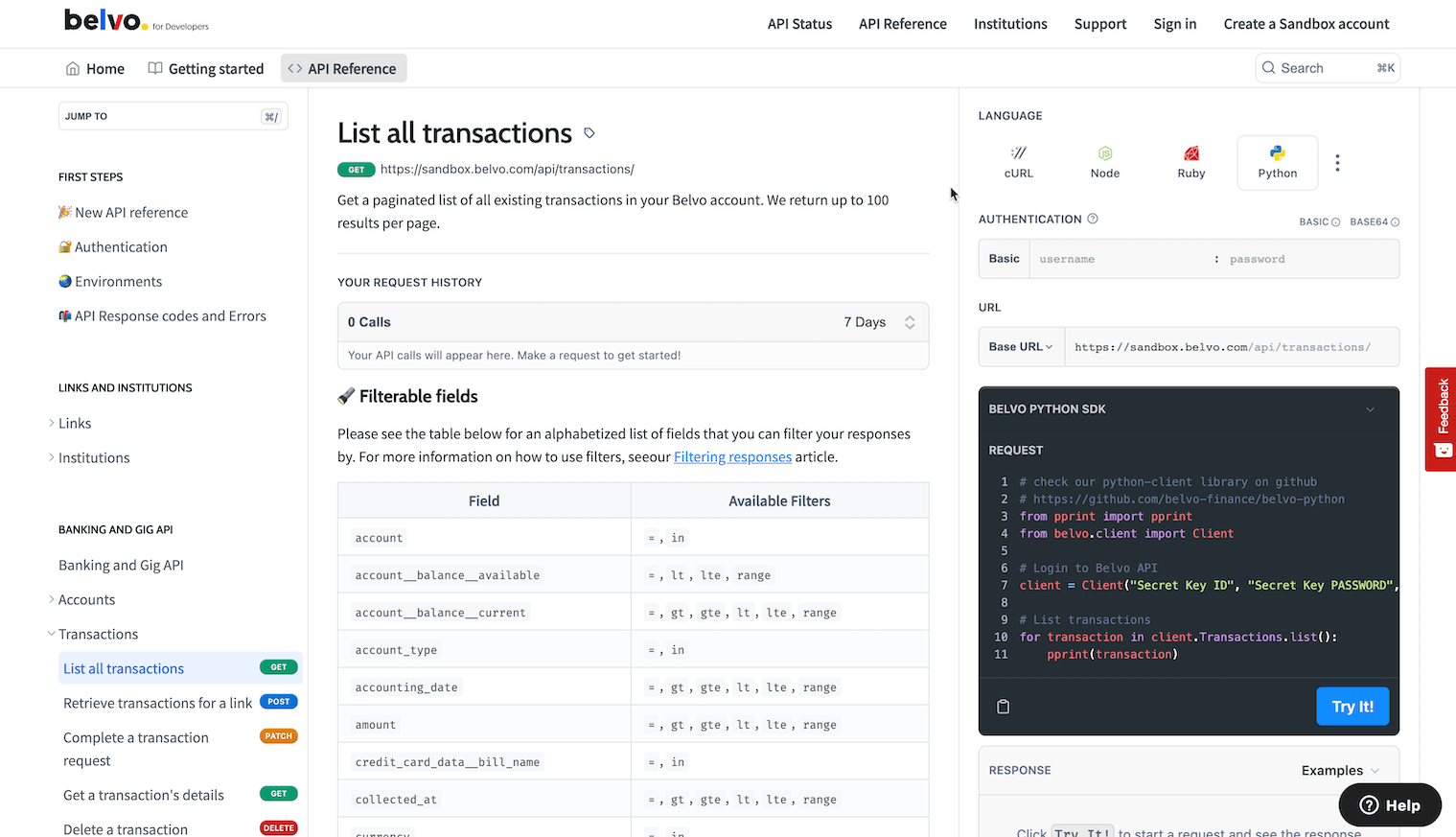Select the Node language icon

(1104, 163)
